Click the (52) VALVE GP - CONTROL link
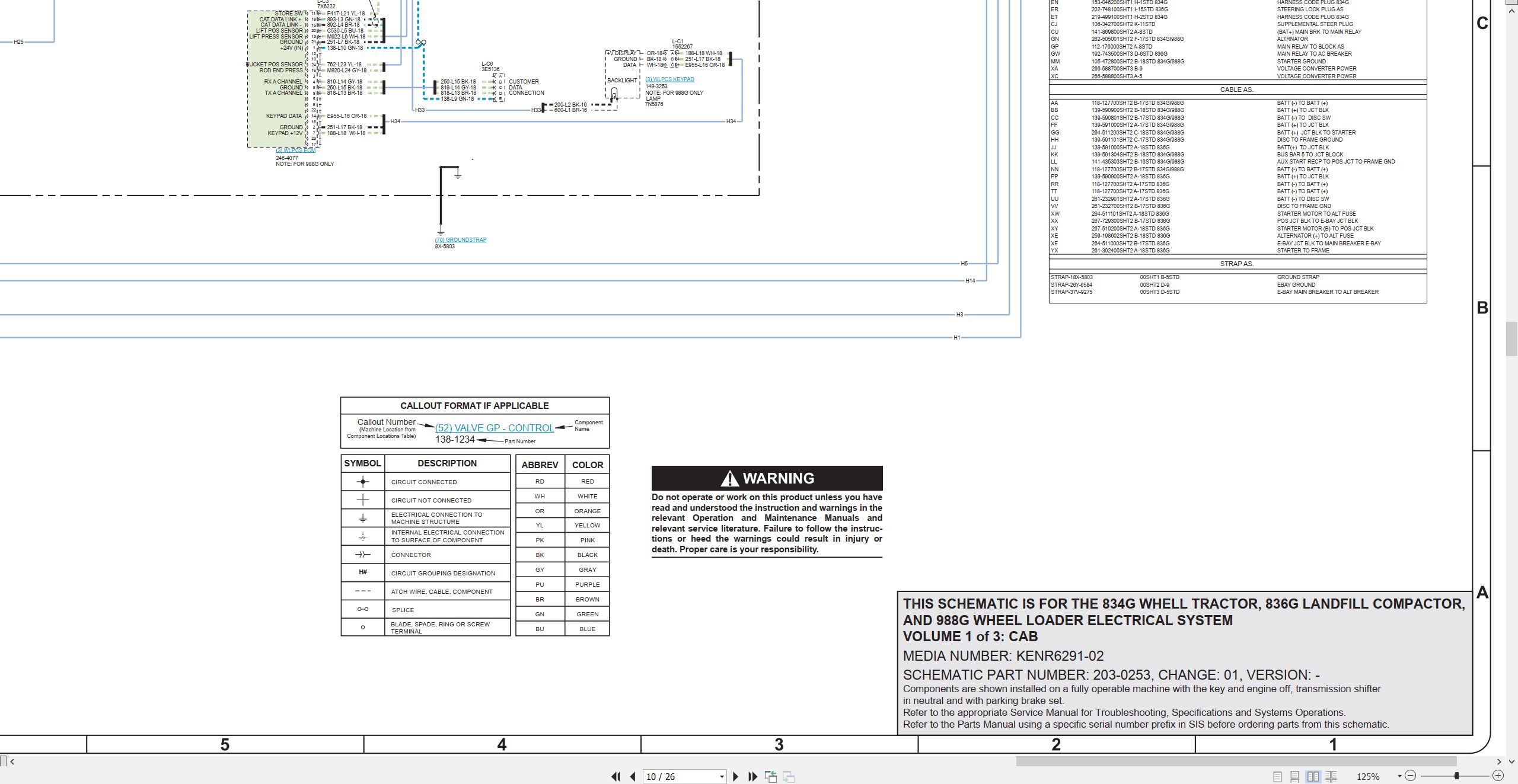The height and width of the screenshot is (784, 1518). click(x=495, y=428)
